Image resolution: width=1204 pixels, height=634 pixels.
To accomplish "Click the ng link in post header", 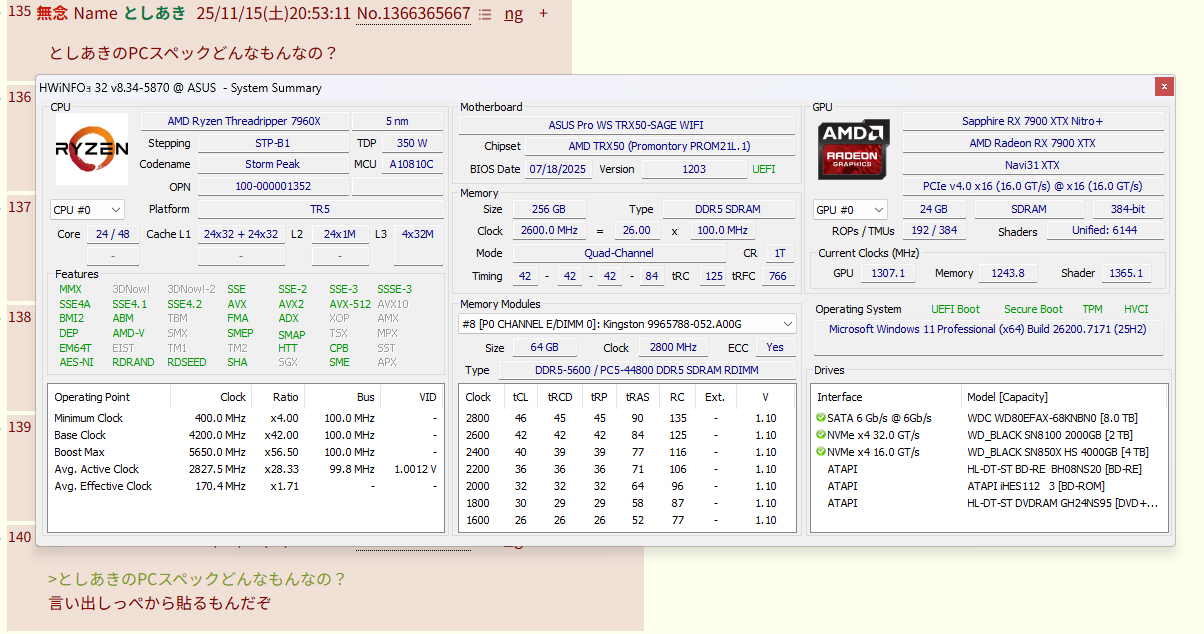I will 513,14.
